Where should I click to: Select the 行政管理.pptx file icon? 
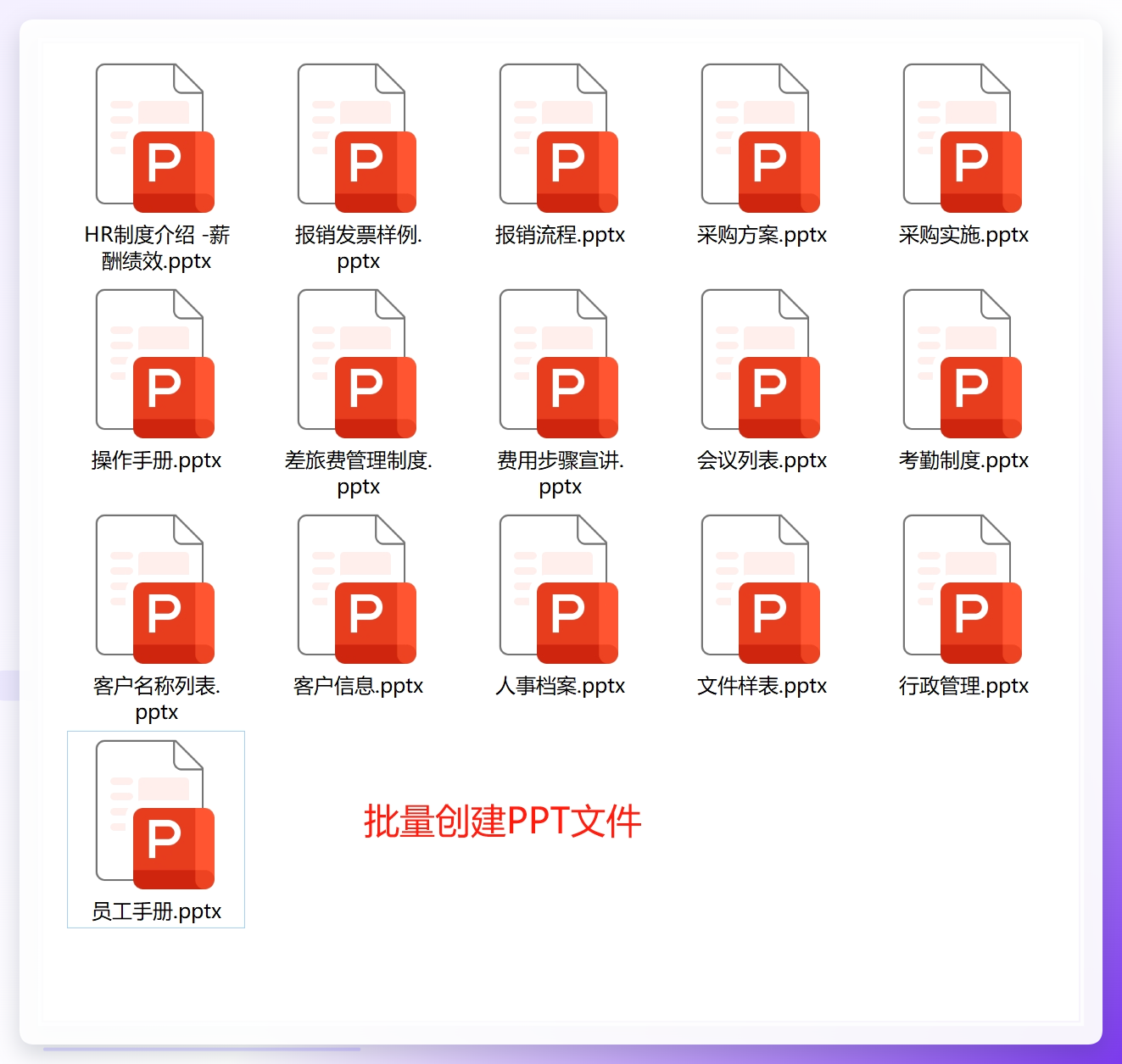tap(963, 589)
